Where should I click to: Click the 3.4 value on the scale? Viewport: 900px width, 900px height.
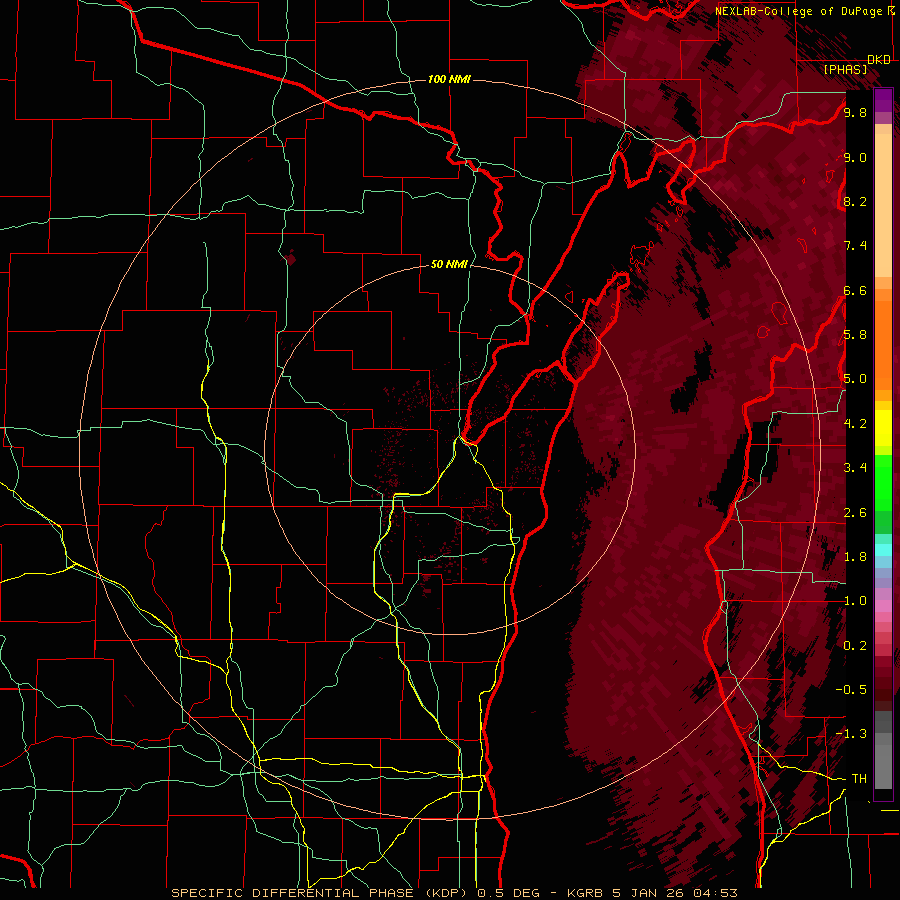point(855,468)
